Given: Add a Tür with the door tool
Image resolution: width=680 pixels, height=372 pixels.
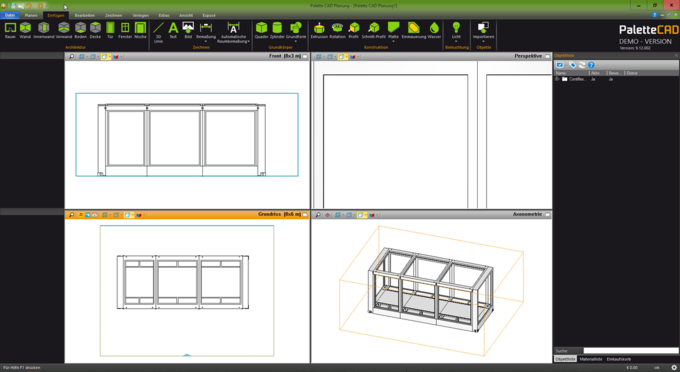Looking at the screenshot, I should tap(110, 30).
